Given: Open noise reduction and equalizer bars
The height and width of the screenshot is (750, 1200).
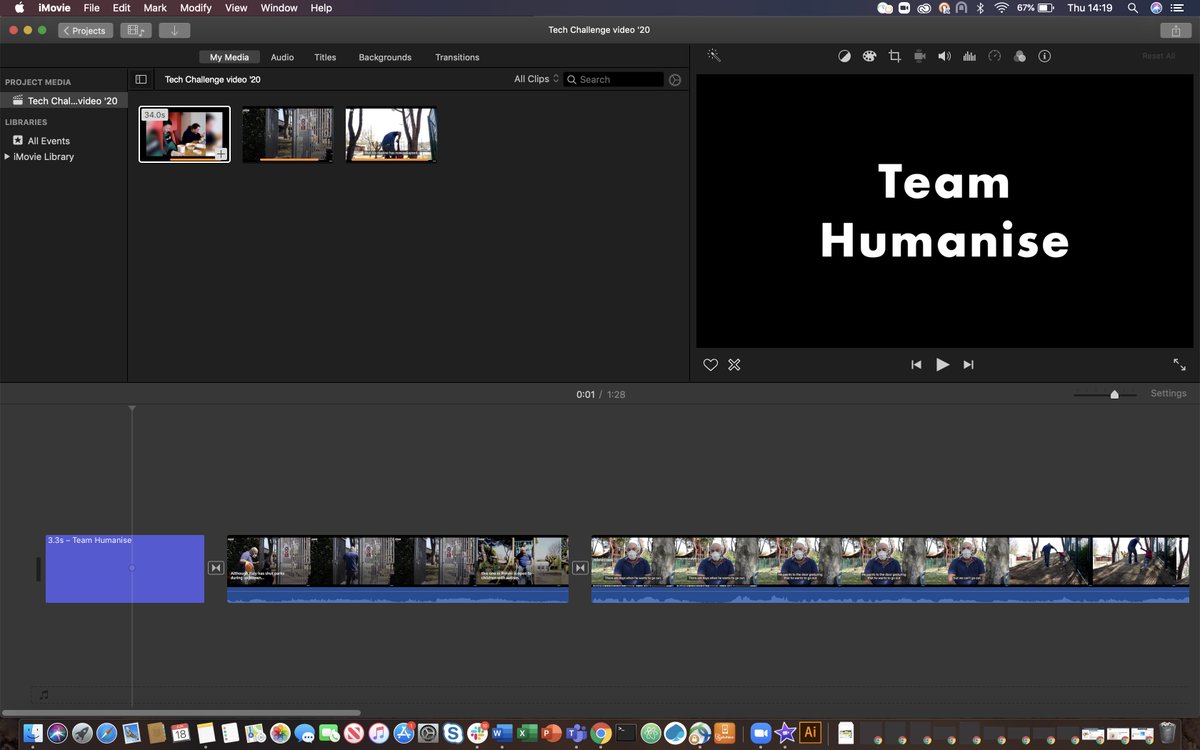Looking at the screenshot, I should 969,57.
